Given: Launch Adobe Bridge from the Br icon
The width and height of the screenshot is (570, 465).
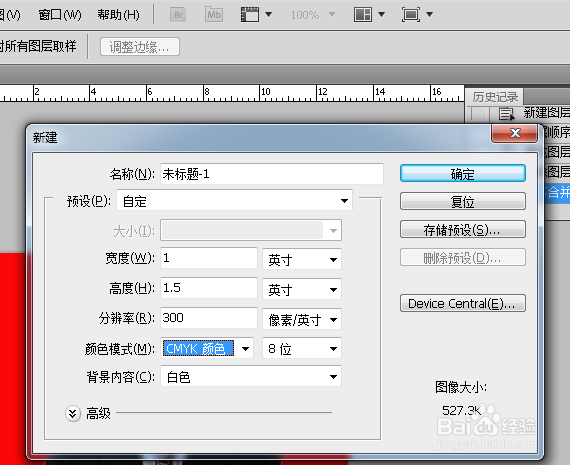Looking at the screenshot, I should 178,15.
